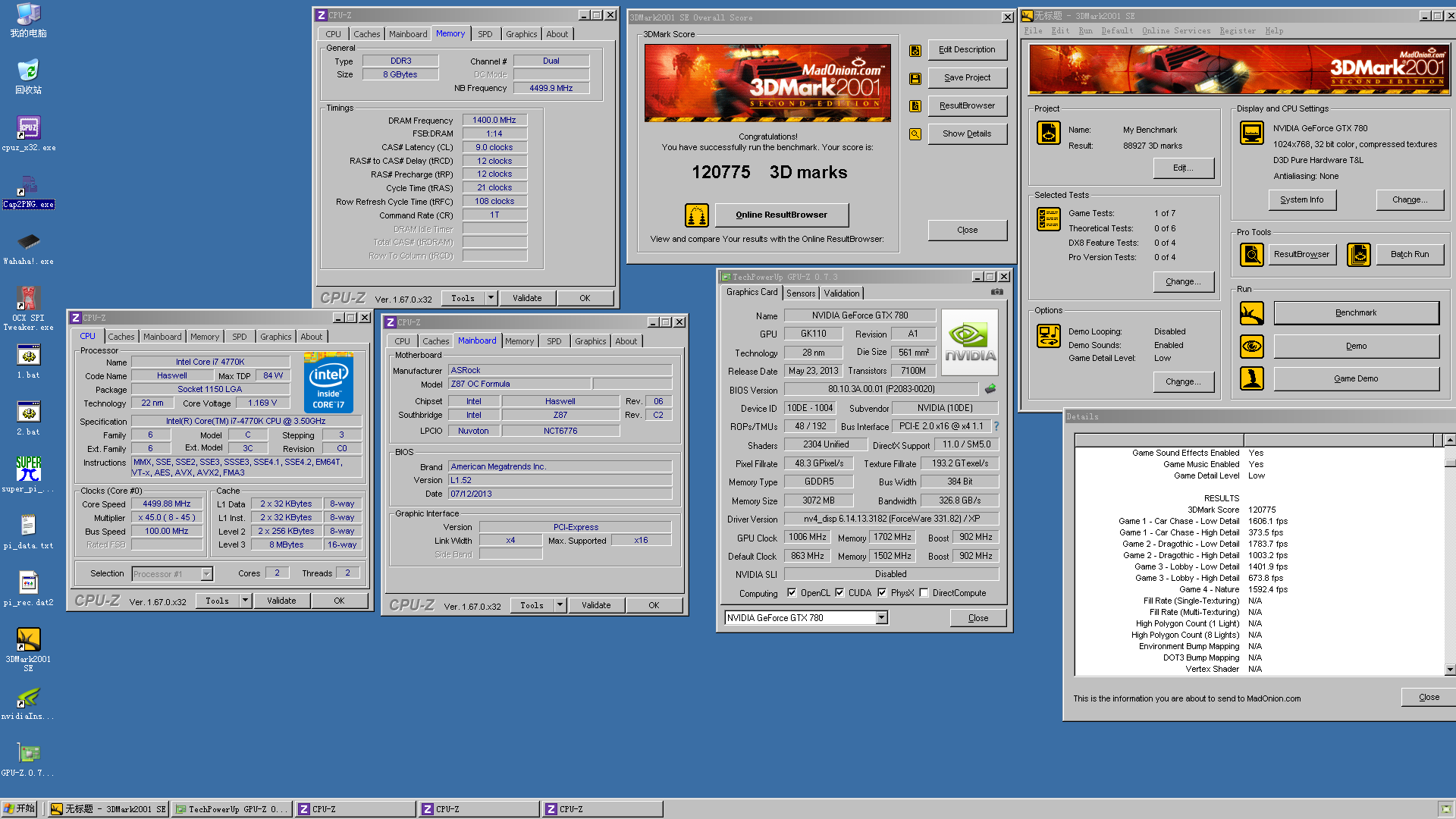
Task: Switch to the SPD tab in Memory window
Action: click(x=485, y=34)
